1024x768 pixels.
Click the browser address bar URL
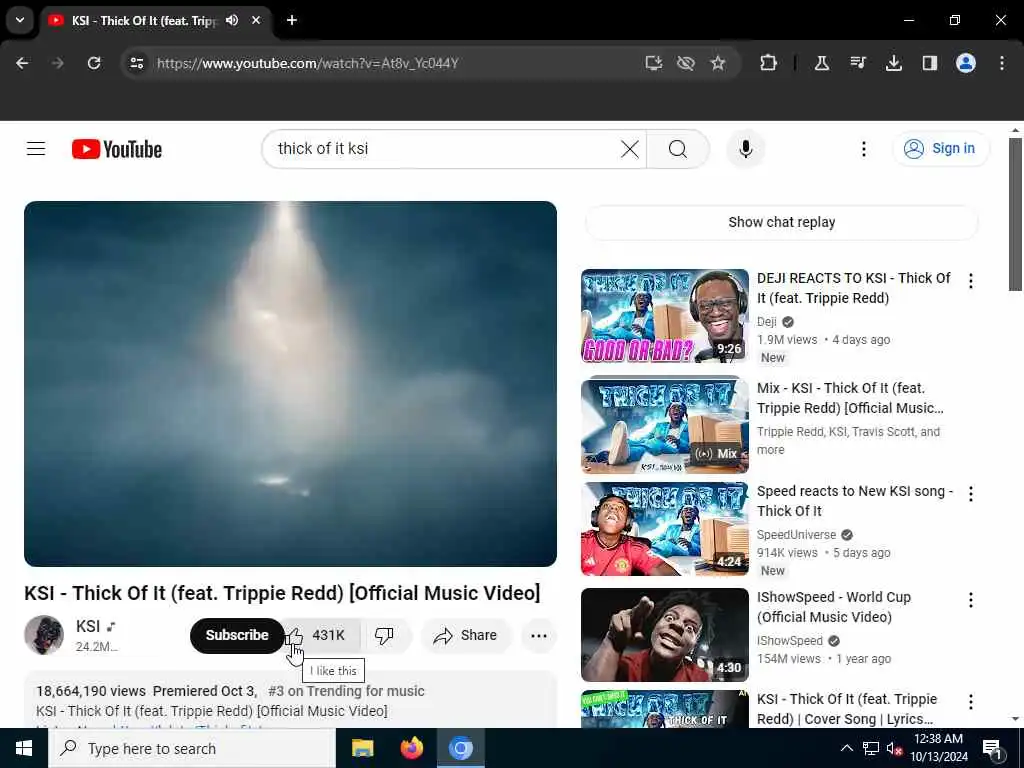point(308,63)
